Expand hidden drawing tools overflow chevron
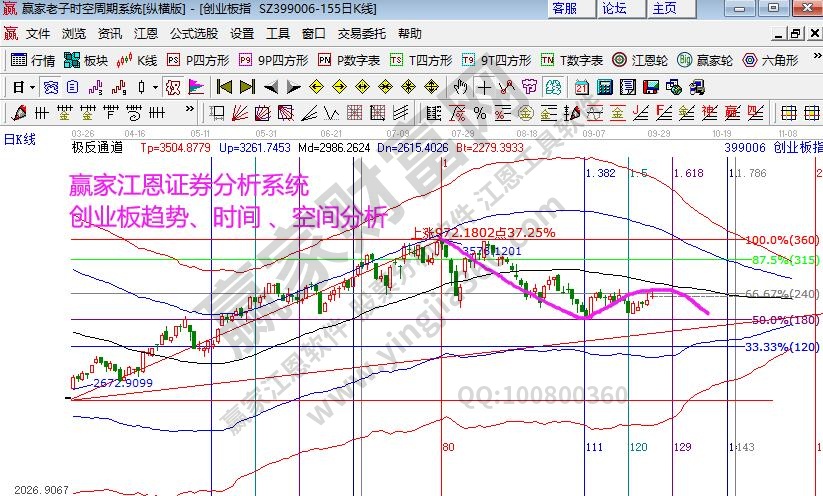This screenshot has height=496, width=823. [x=190, y=111]
